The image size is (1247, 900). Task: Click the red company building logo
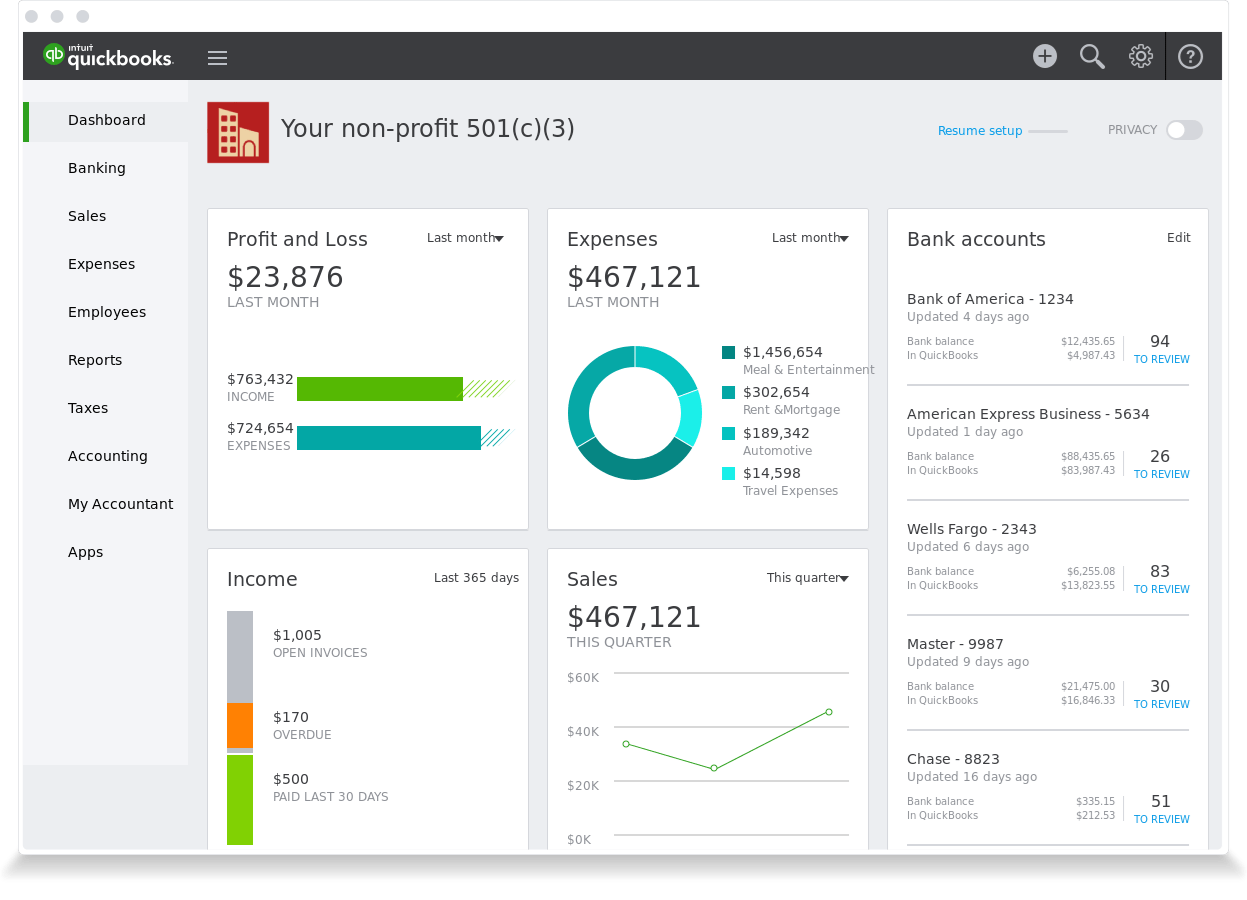[238, 132]
